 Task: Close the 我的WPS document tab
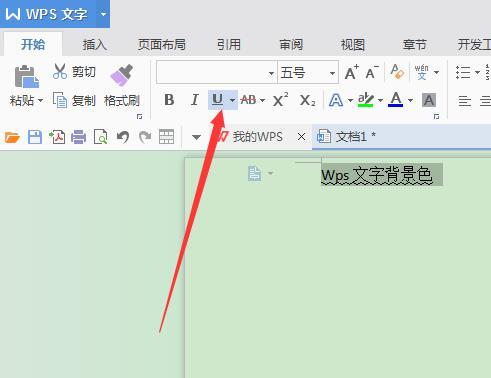click(x=301, y=137)
